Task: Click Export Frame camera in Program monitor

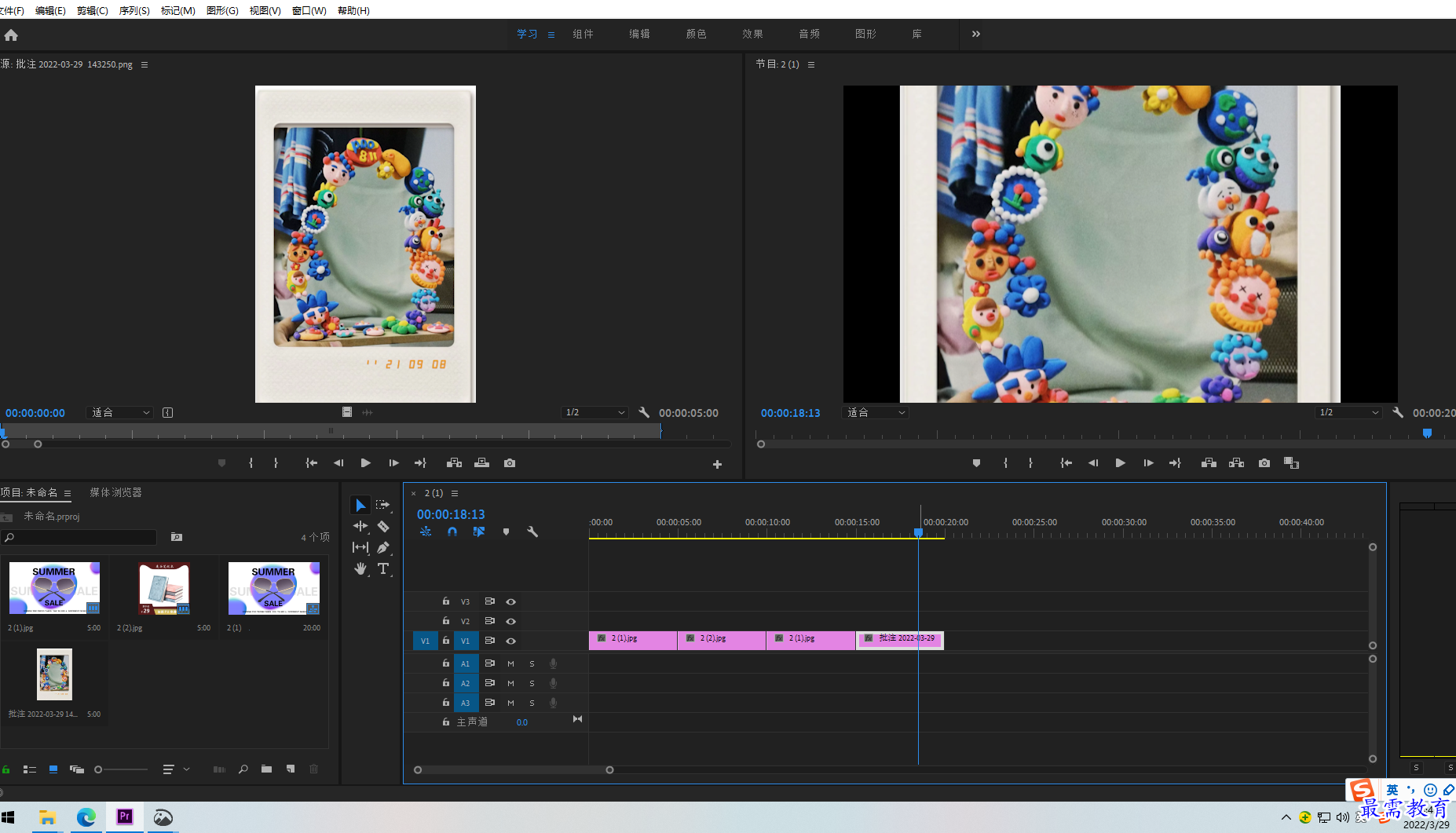Action: (1264, 463)
